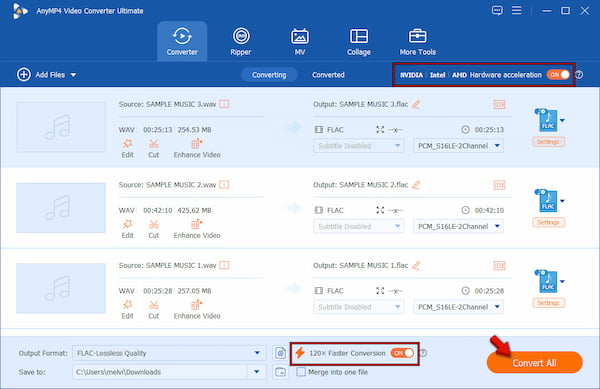600x389 pixels.
Task: Open Settings for SAMPLE MUSIC 1.flac
Action: [x=548, y=303]
